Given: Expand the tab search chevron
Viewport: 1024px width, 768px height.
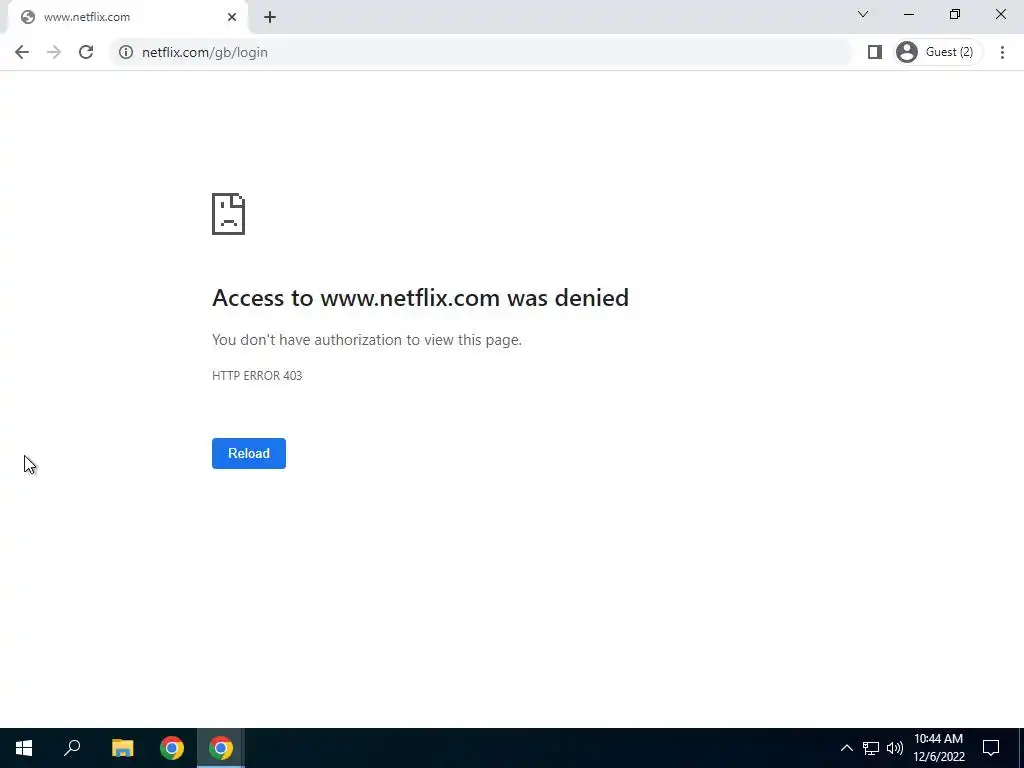Looking at the screenshot, I should [x=863, y=14].
